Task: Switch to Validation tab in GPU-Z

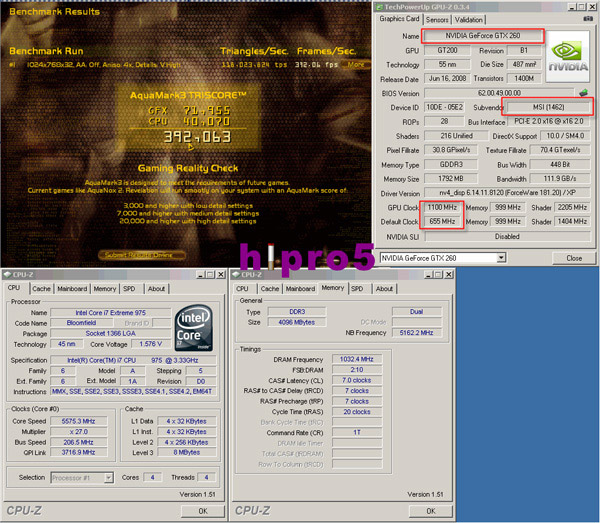Action: point(469,20)
